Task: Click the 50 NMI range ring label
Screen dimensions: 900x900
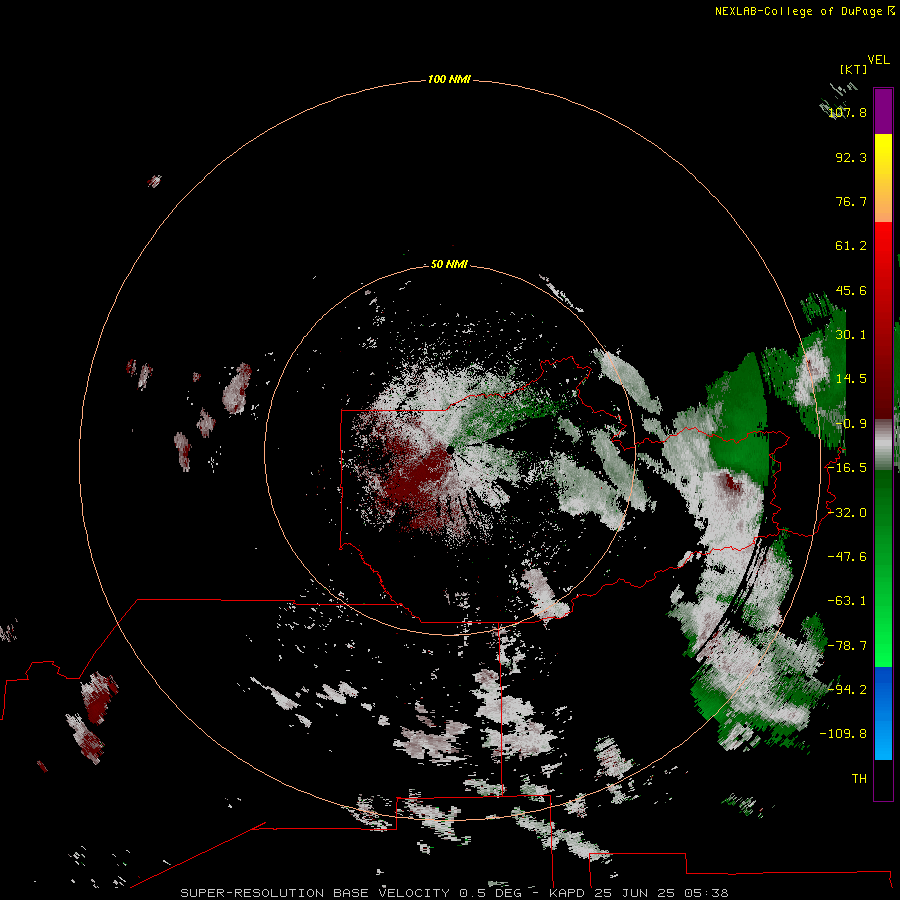Action: (x=449, y=264)
